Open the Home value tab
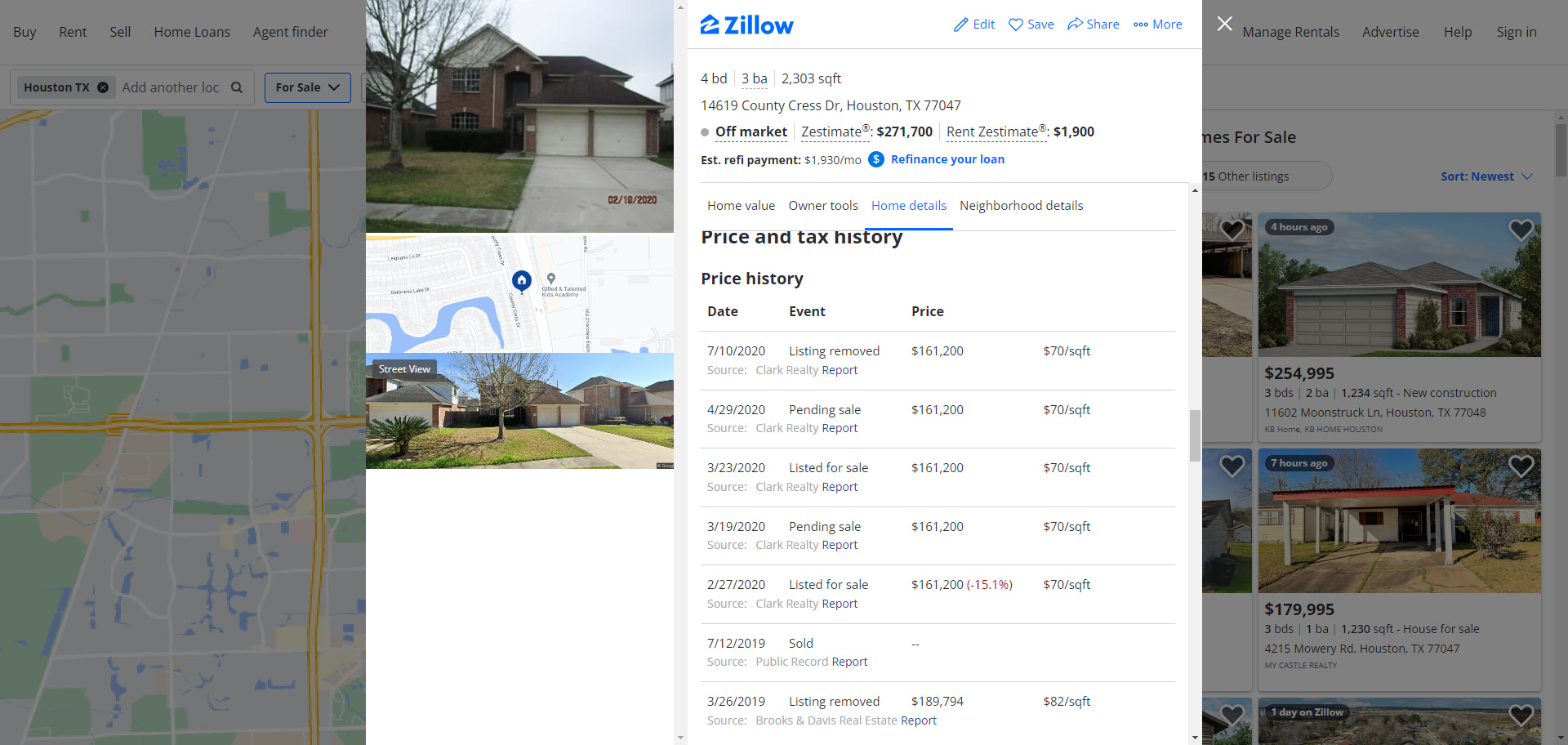The image size is (1568, 745). click(x=741, y=206)
